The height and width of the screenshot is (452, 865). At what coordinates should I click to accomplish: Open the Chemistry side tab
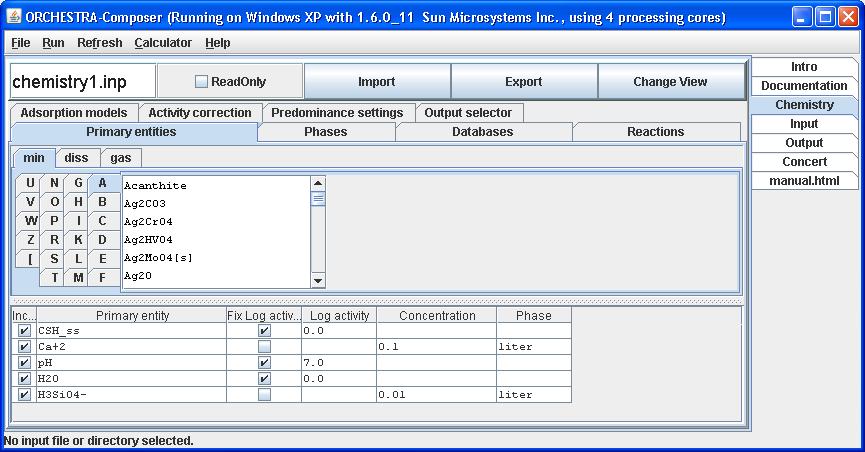click(804, 105)
